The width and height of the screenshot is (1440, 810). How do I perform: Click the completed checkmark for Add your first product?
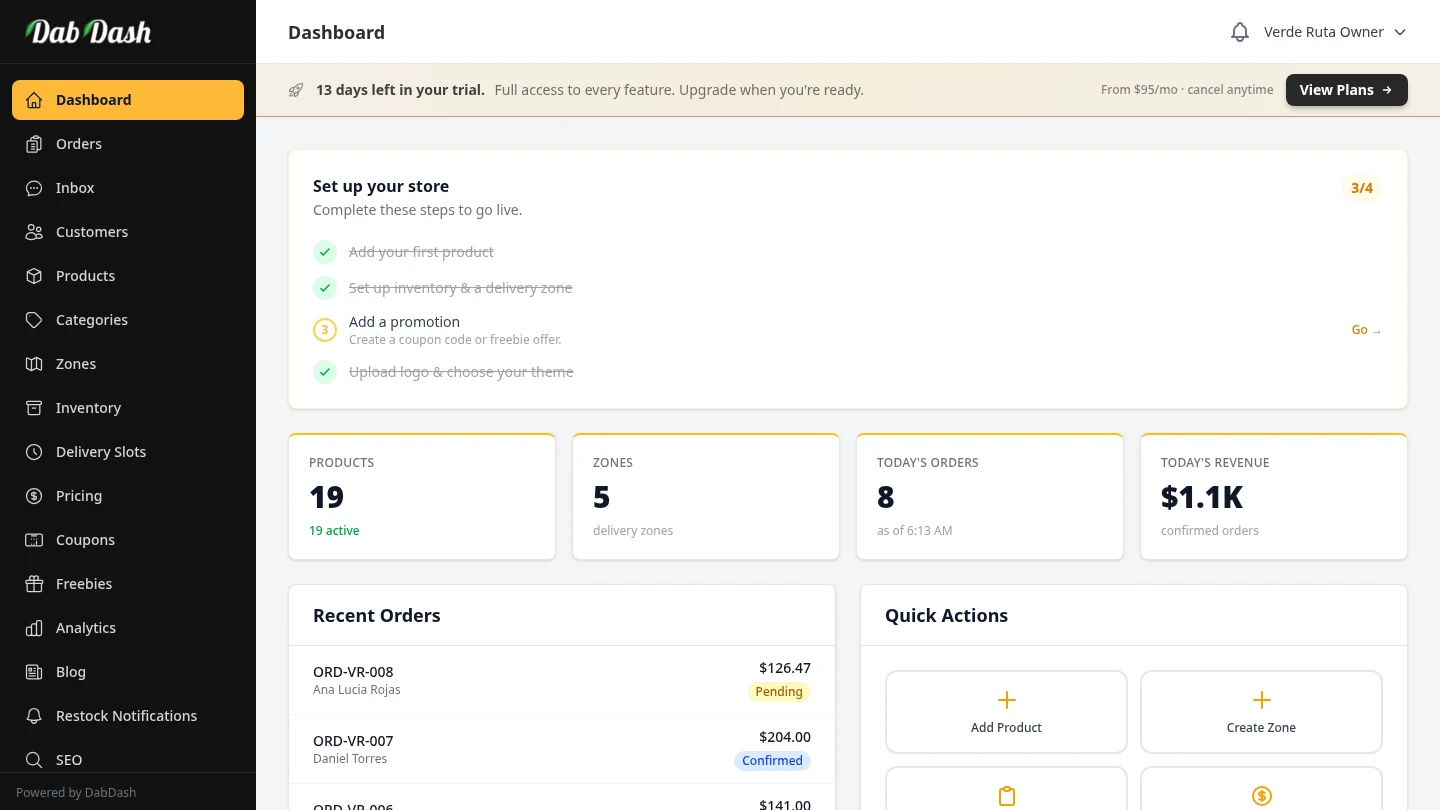click(324, 252)
